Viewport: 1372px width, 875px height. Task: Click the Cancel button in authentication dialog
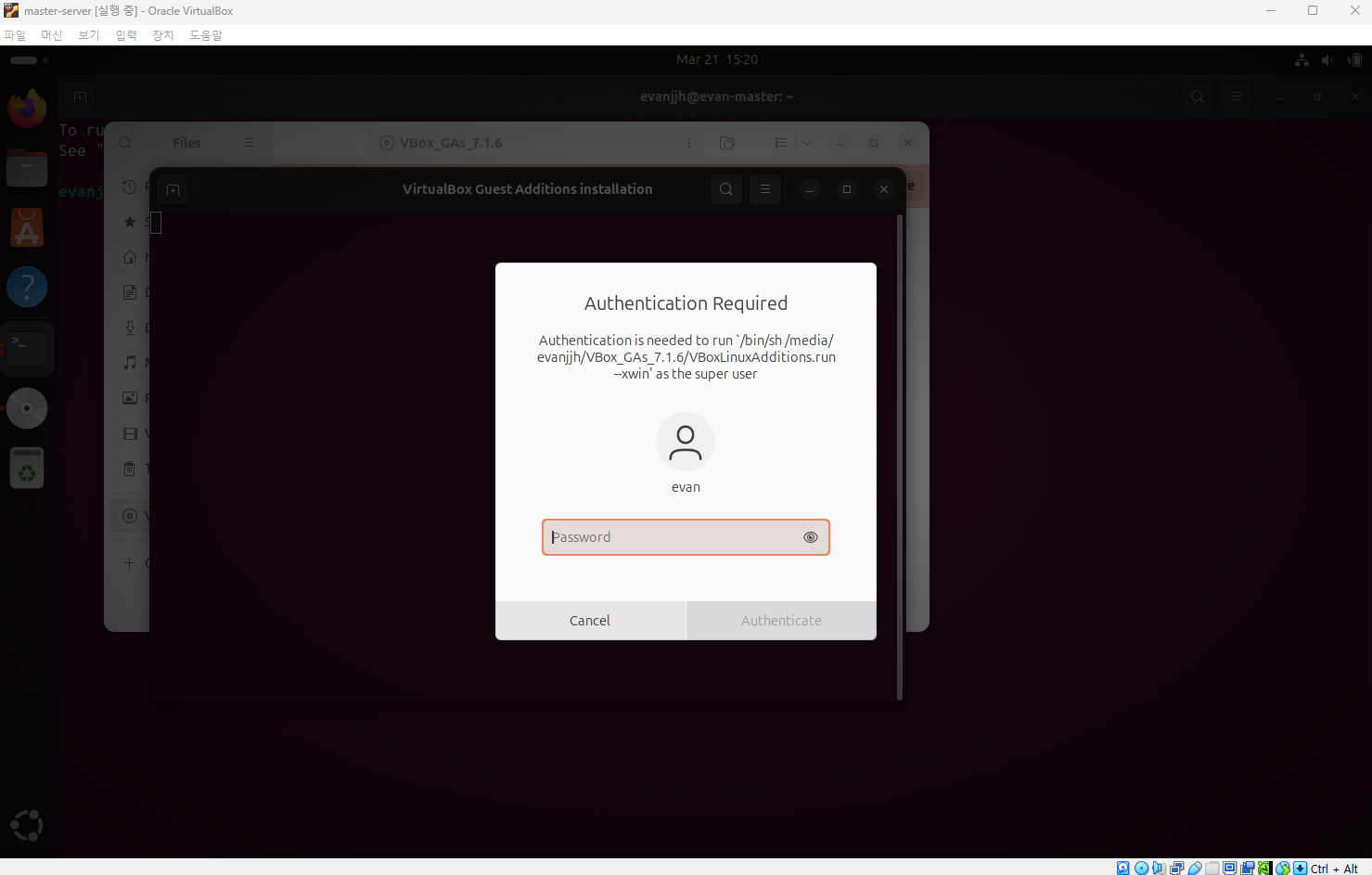[590, 621]
